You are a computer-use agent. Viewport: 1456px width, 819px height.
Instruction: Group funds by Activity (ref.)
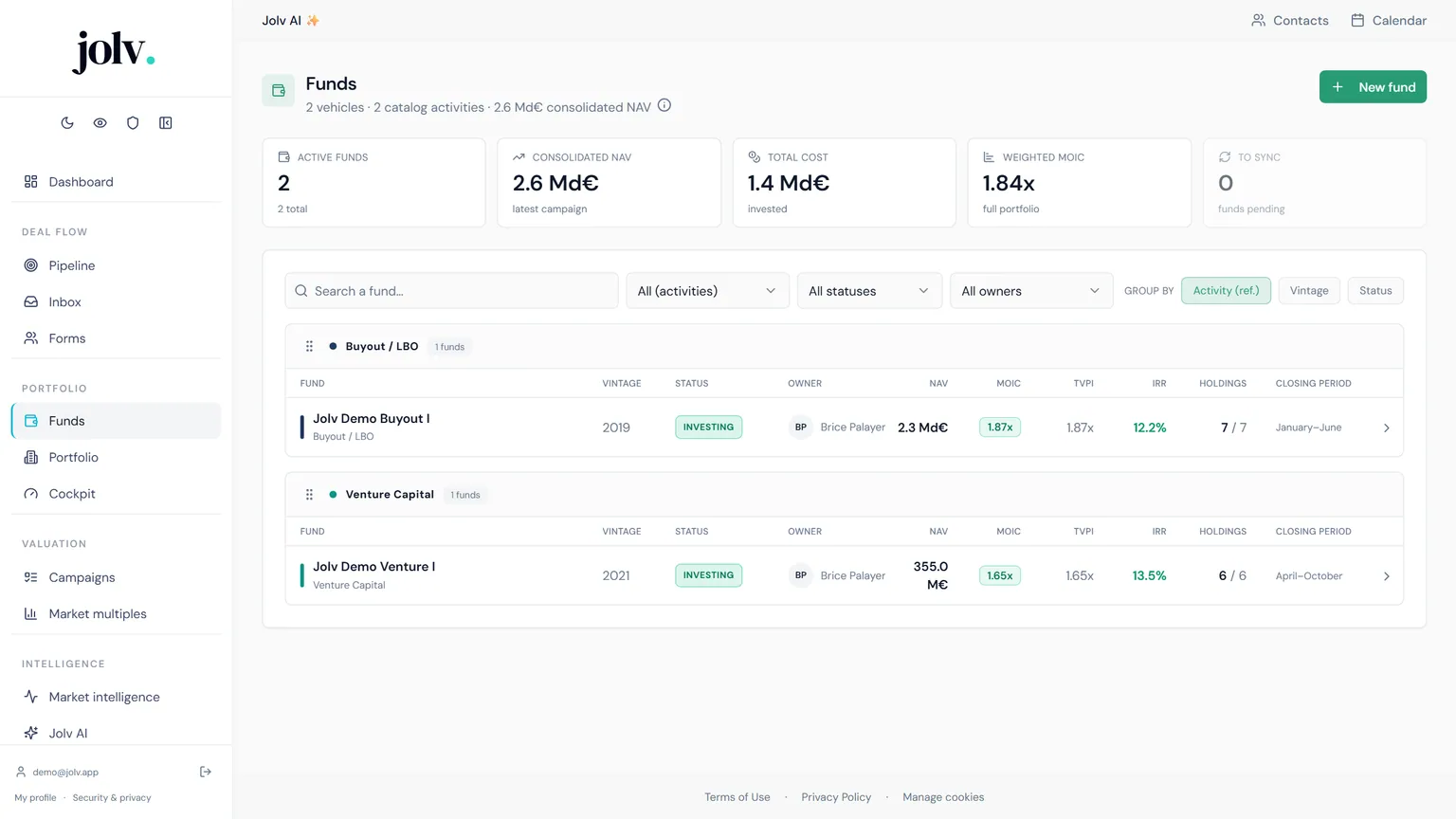[x=1226, y=291]
